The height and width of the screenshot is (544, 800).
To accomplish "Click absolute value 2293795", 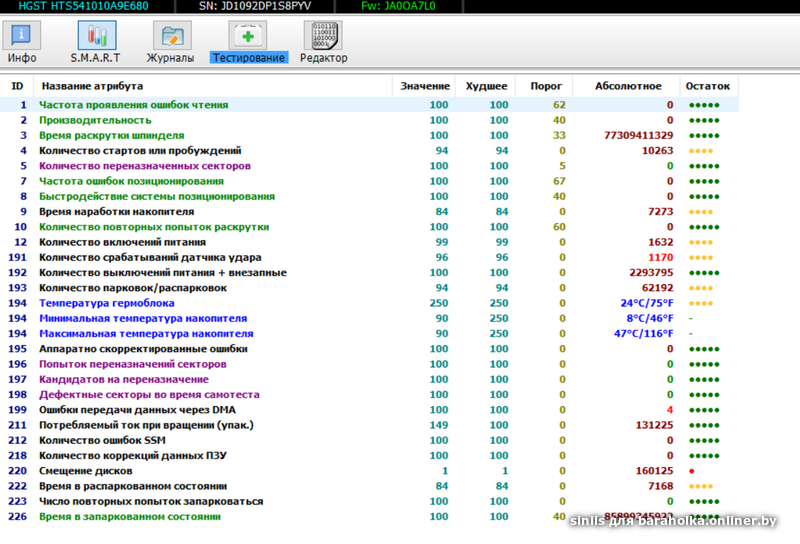I will (x=651, y=273).
